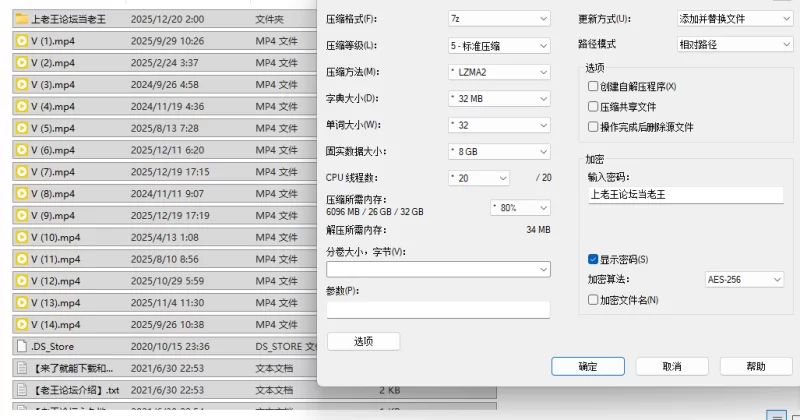Image resolution: width=800 pixels, height=420 pixels.
Task: Open the 字典大小 dropdown showing 32 MB
Action: [x=499, y=98]
